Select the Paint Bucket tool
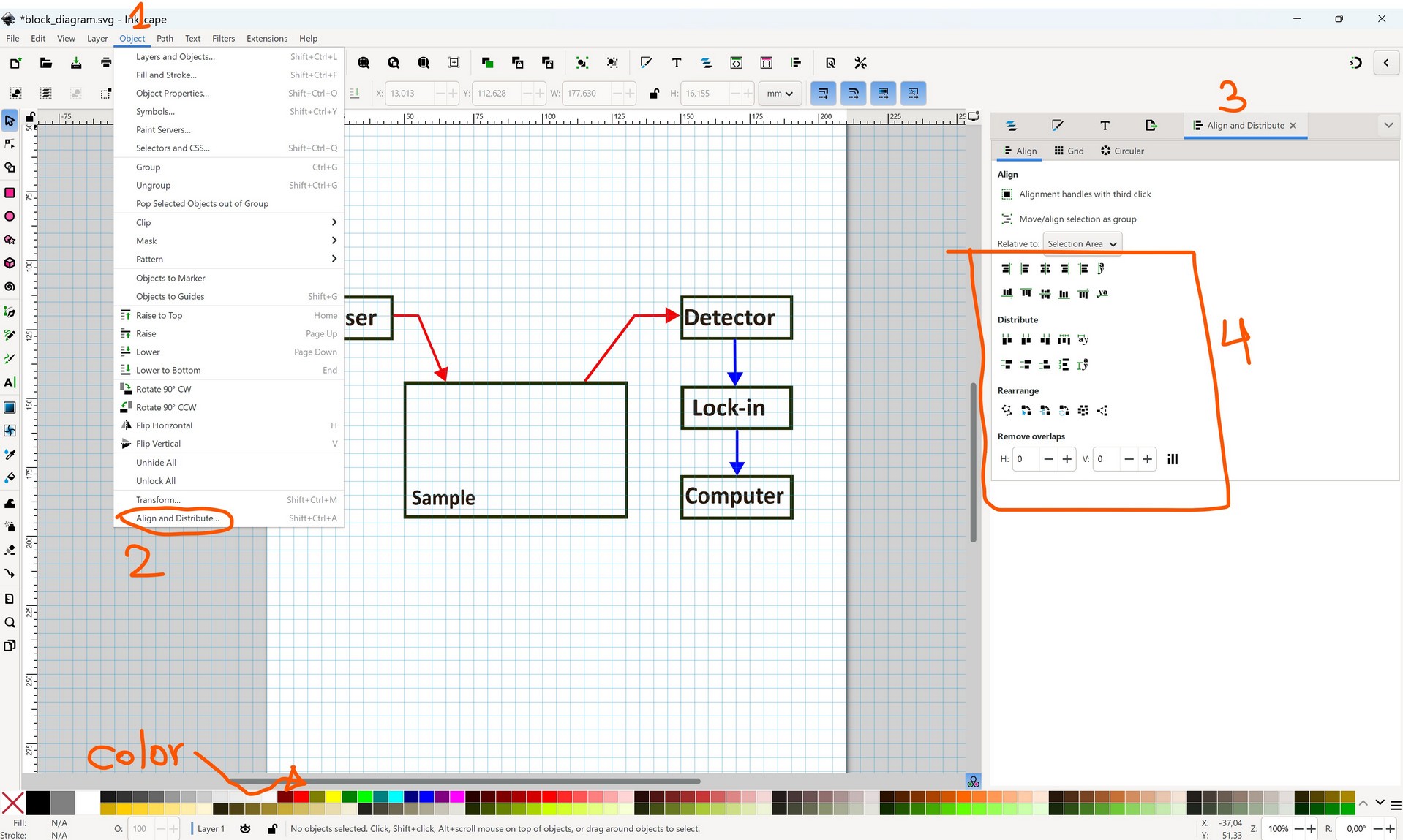Viewport: 1403px width, 840px height. coord(10,477)
